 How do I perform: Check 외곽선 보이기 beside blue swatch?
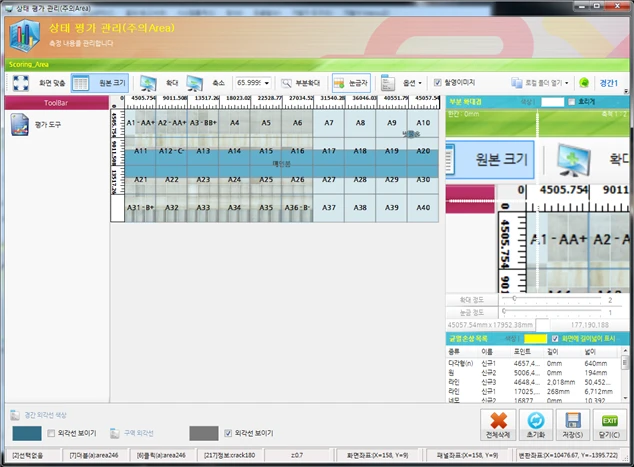tap(51, 433)
